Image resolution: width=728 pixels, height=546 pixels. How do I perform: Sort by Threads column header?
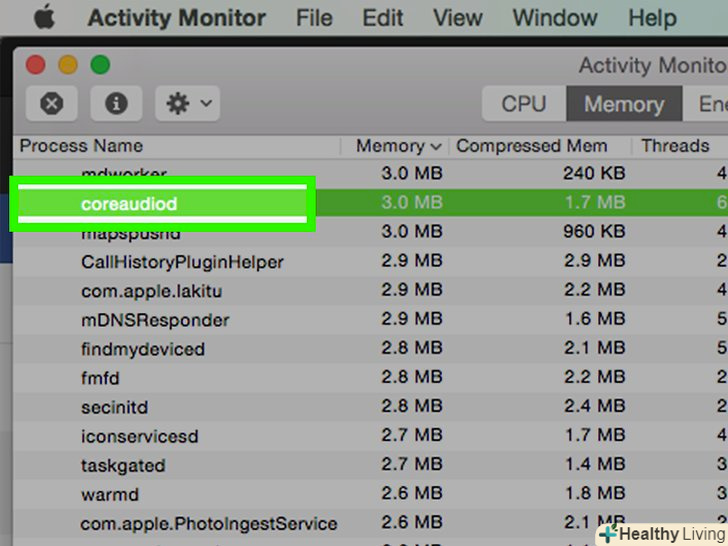pos(675,146)
